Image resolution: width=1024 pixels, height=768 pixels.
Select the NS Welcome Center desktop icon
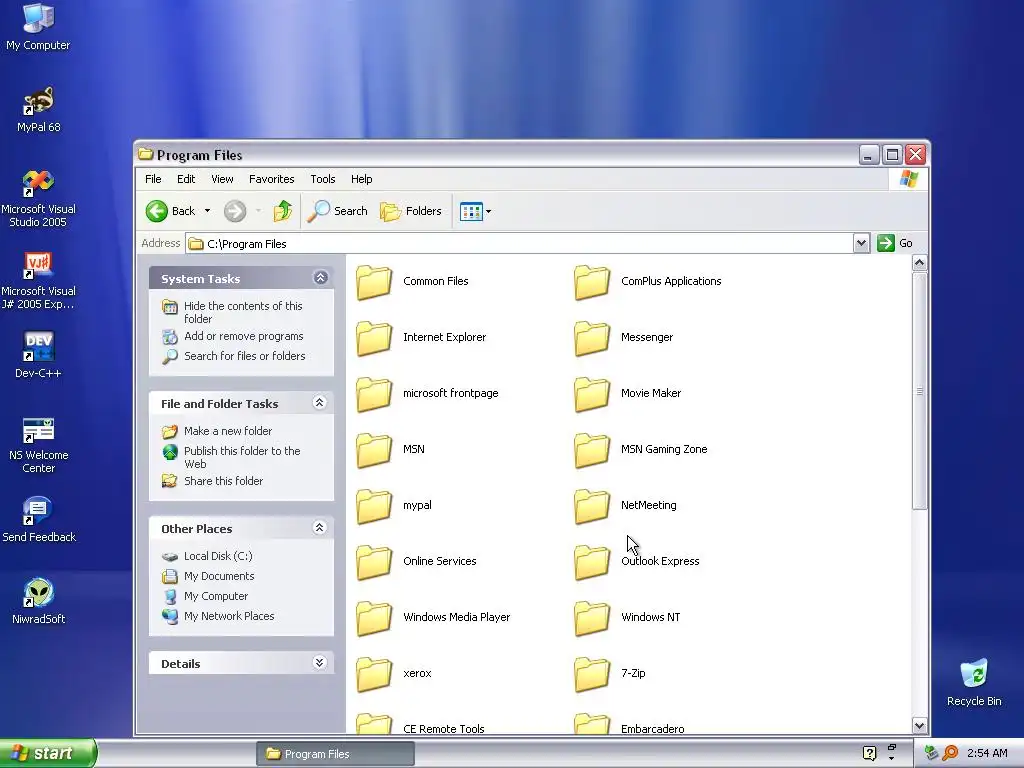pyautogui.click(x=39, y=445)
